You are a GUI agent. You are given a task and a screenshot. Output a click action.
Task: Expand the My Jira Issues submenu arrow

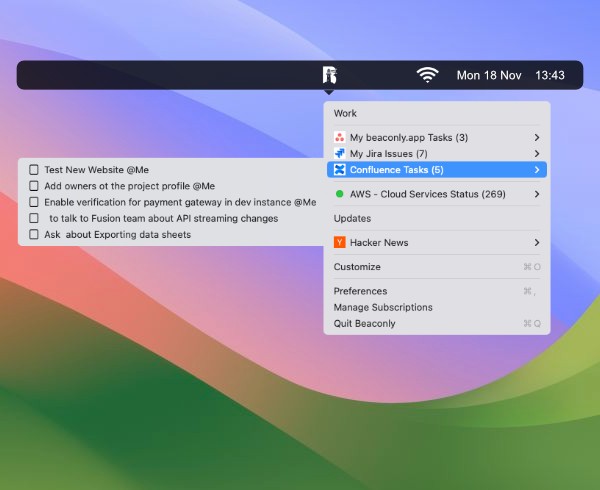click(x=537, y=153)
